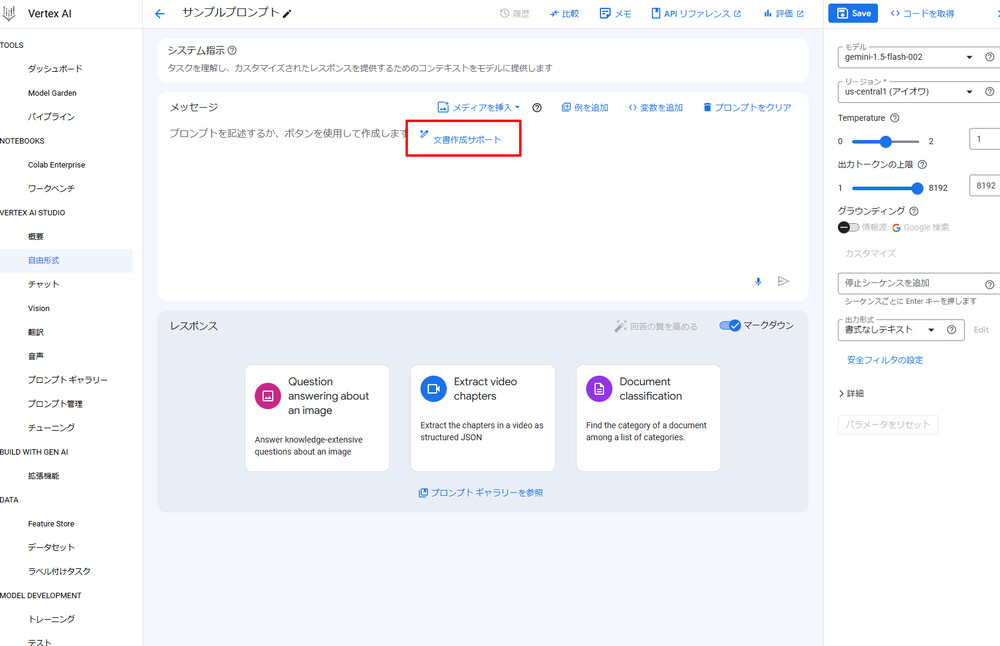Click the microphone icon in message box
1000x646 pixels.
click(x=758, y=282)
